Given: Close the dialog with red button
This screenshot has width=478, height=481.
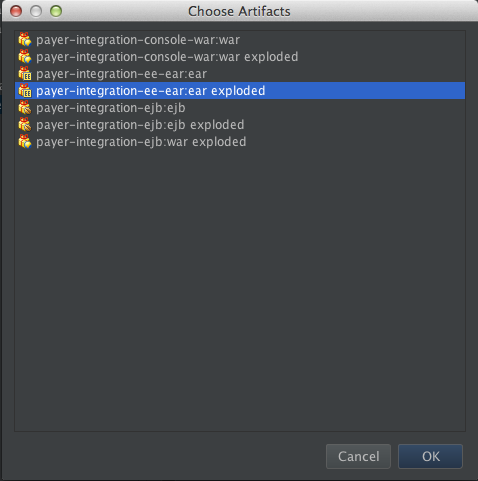Looking at the screenshot, I should 16,11.
